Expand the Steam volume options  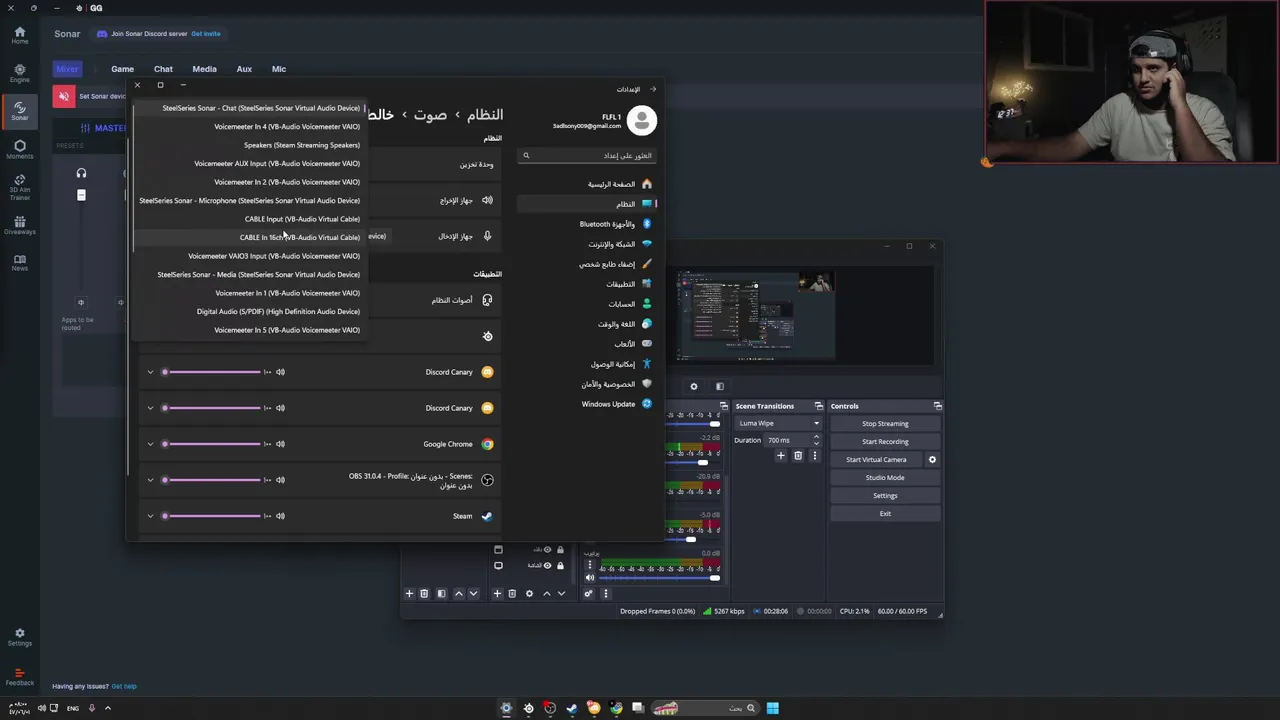pos(150,516)
